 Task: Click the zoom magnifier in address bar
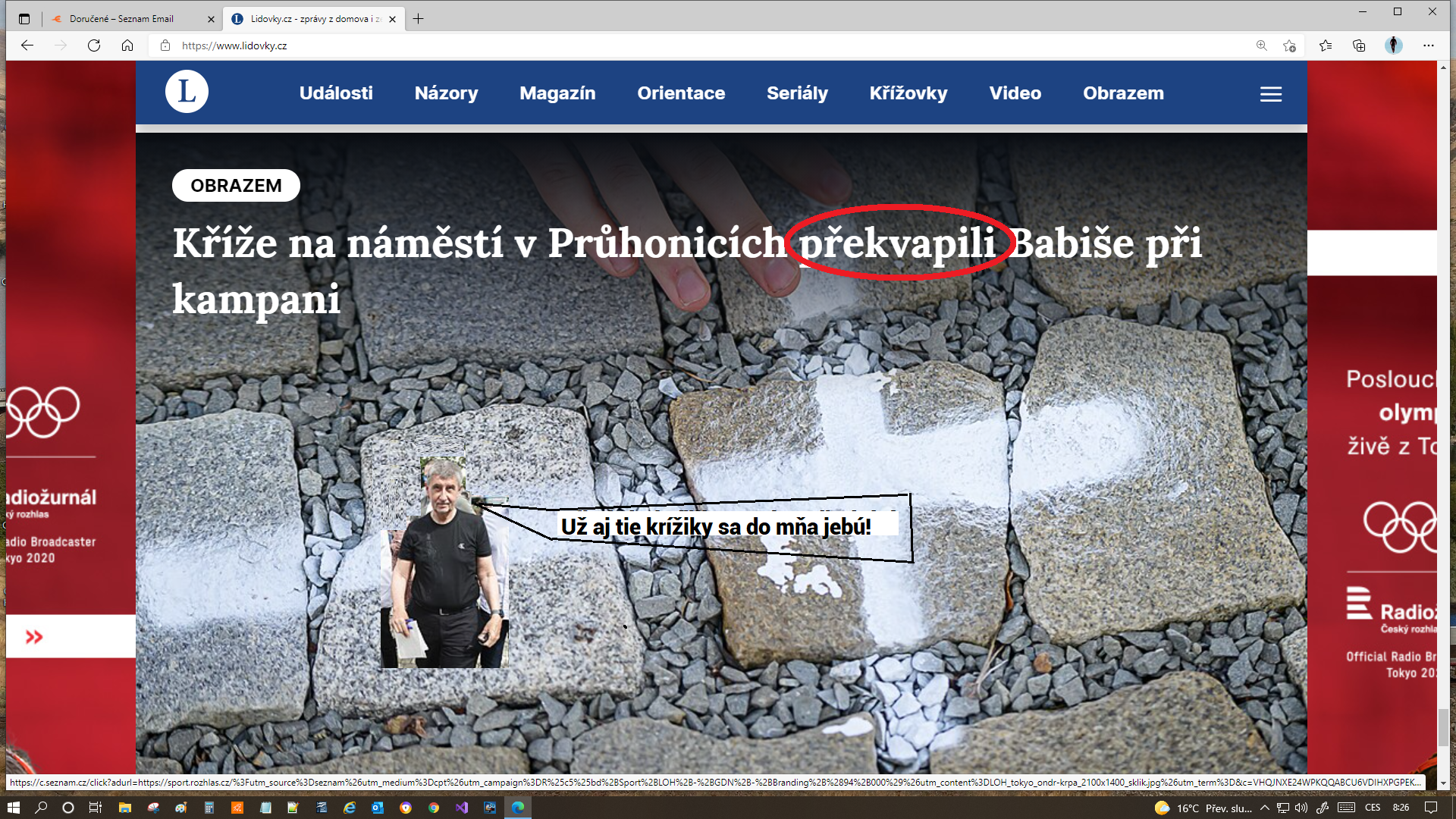point(1262,45)
